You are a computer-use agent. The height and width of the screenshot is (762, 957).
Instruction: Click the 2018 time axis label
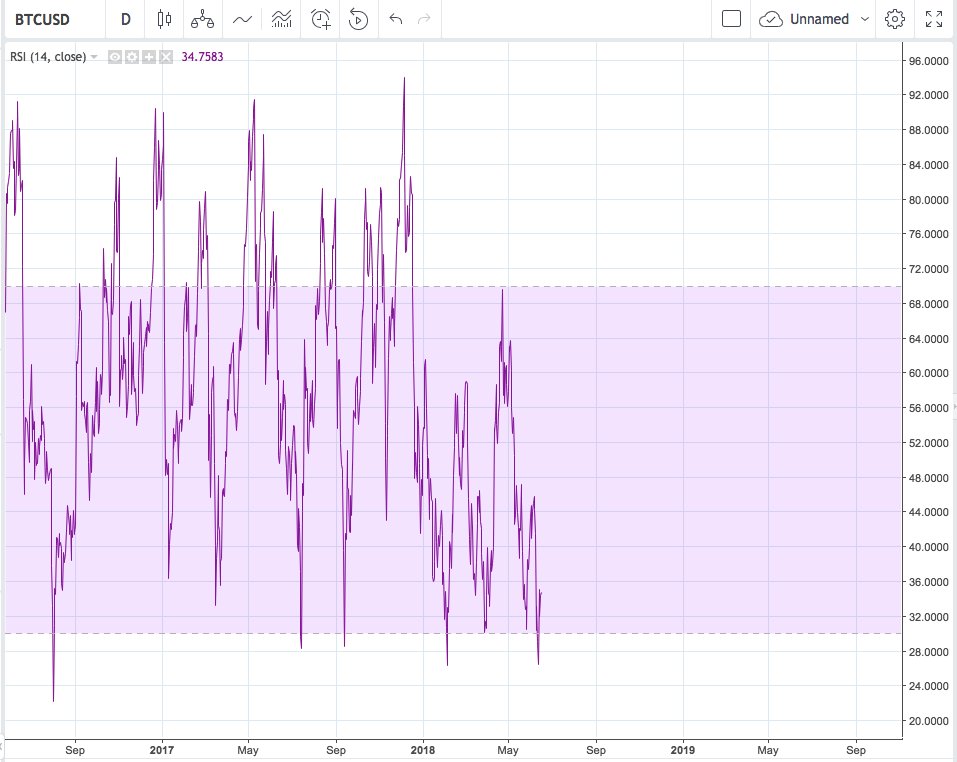pyautogui.click(x=422, y=750)
